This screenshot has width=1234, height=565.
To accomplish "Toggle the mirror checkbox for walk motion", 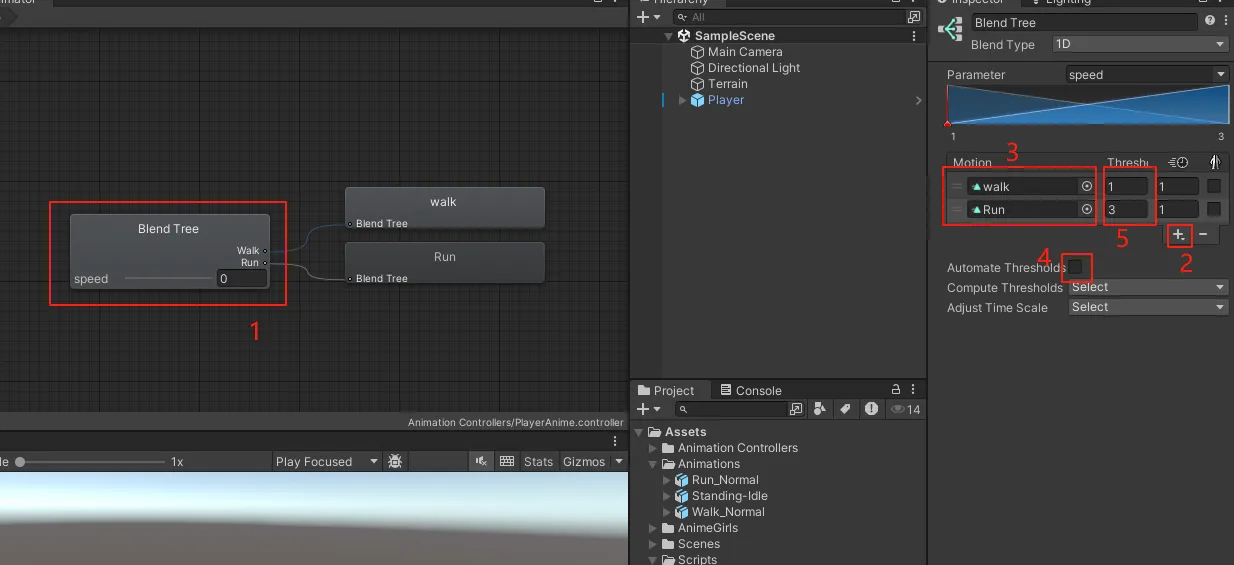I will point(1213,186).
